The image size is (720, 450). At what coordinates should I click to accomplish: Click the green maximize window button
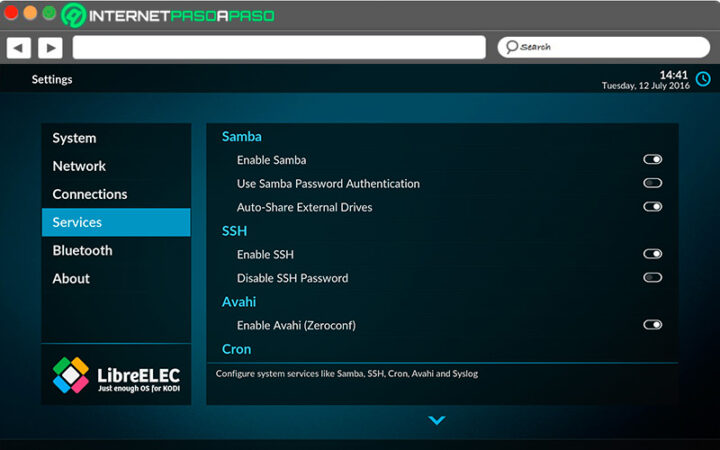(49, 12)
